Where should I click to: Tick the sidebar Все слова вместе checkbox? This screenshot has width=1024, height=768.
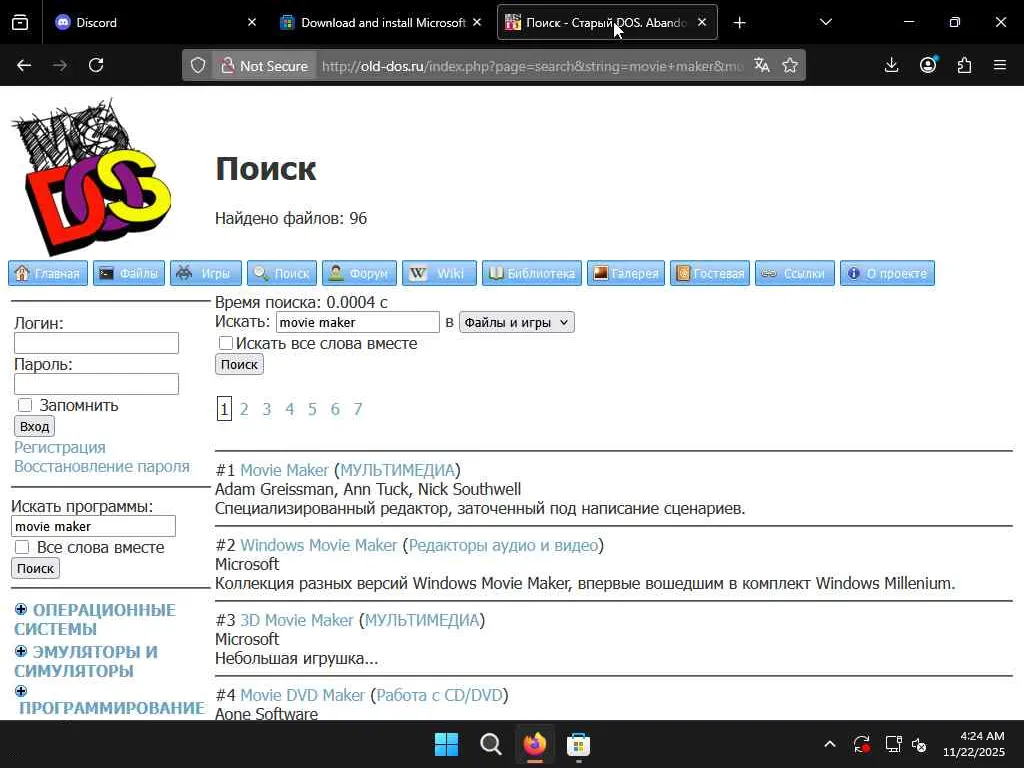point(22,547)
